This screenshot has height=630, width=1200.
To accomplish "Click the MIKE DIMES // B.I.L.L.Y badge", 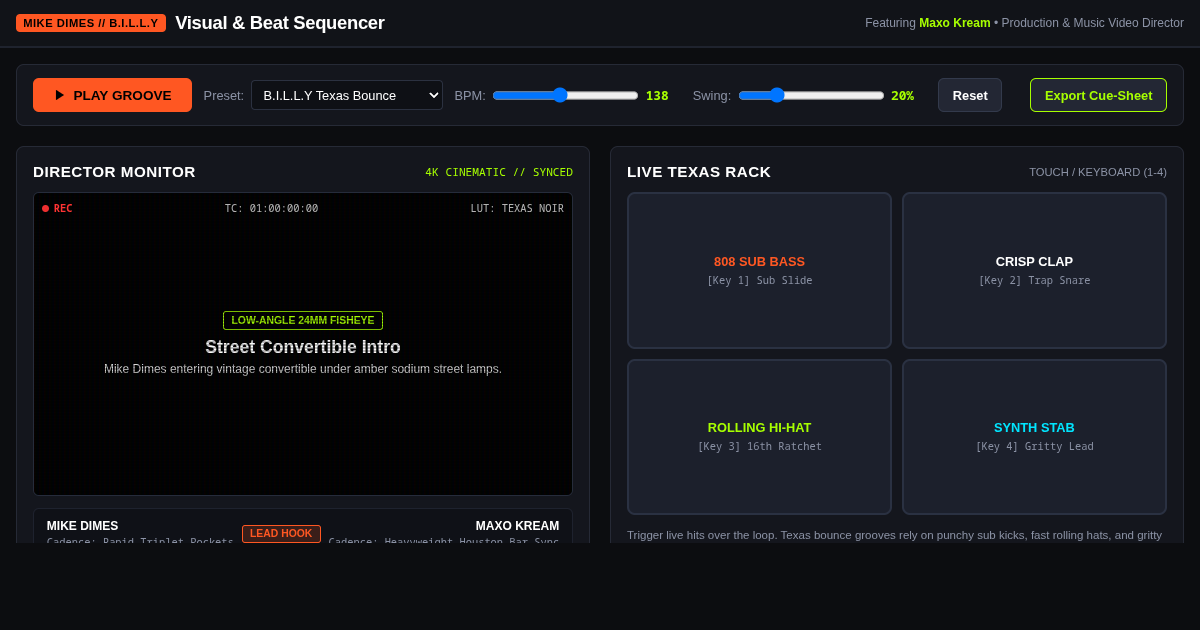I will 91,23.
